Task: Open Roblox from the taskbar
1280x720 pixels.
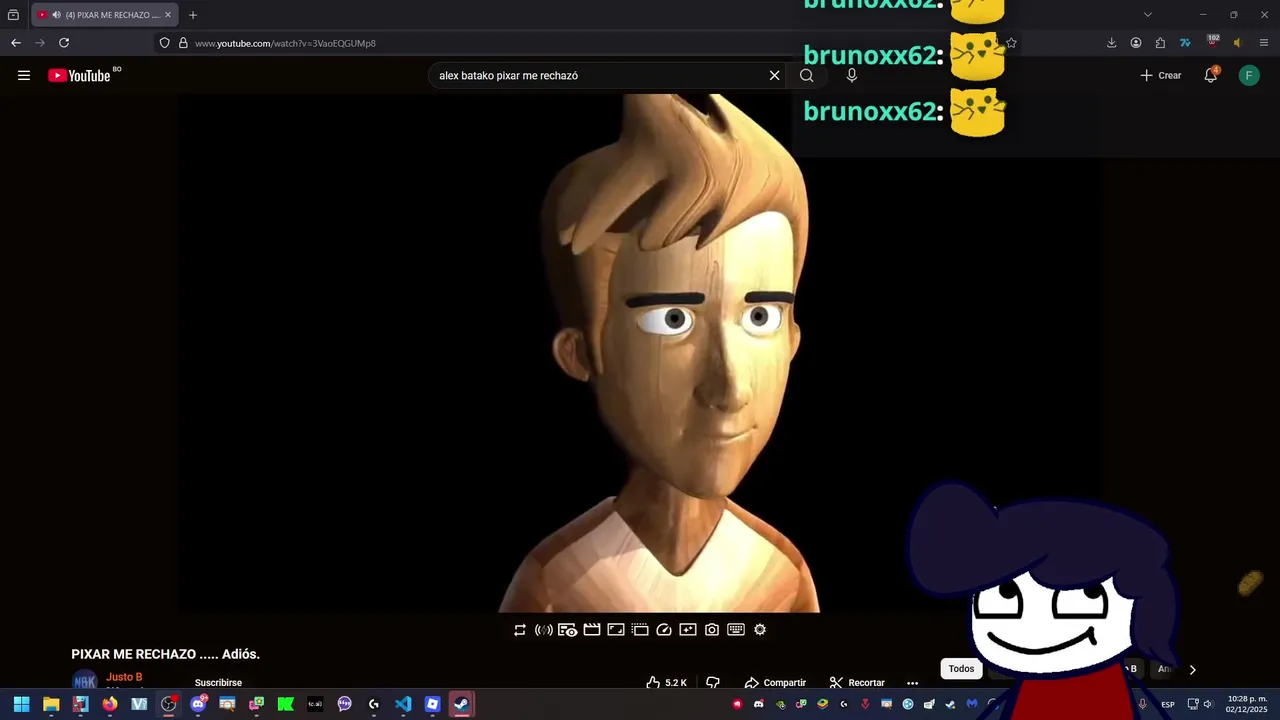Action: click(432, 704)
